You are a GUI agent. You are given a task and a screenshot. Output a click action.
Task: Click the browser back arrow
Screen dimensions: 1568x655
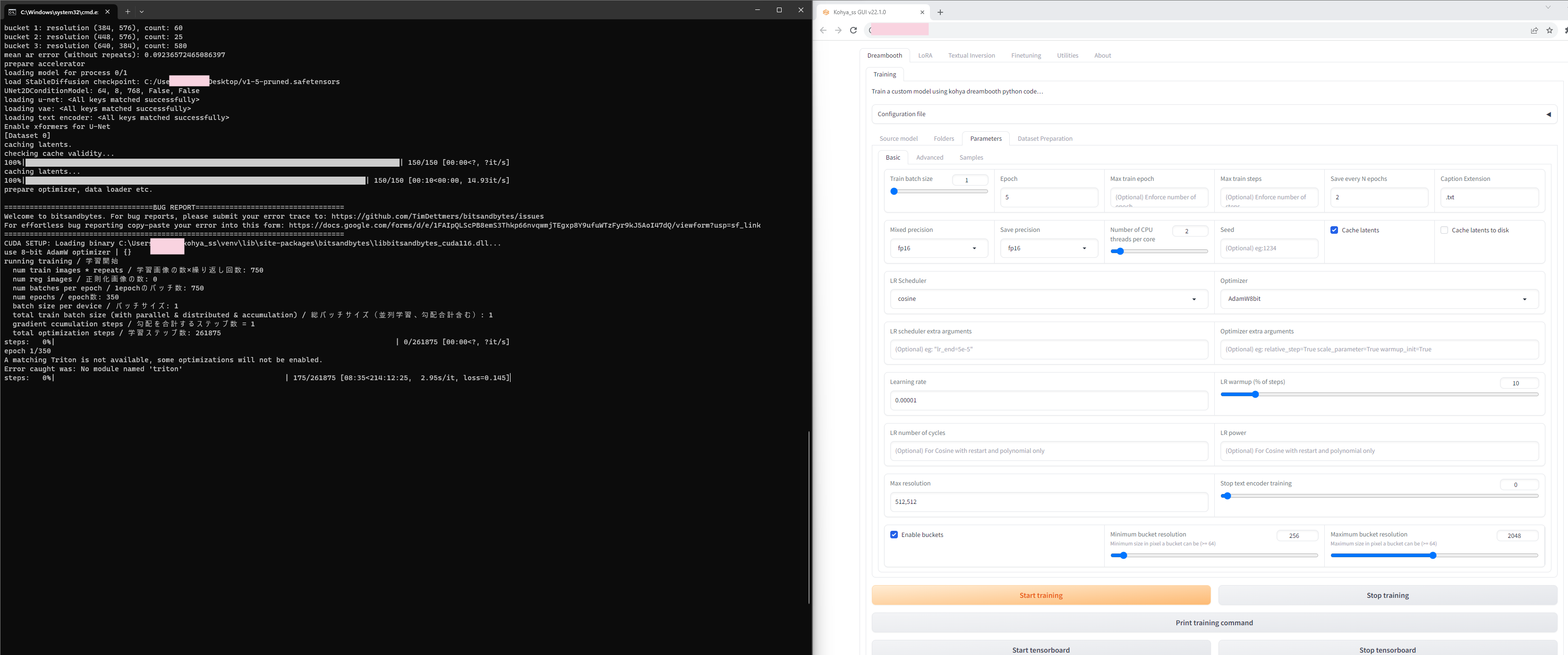pos(823,30)
